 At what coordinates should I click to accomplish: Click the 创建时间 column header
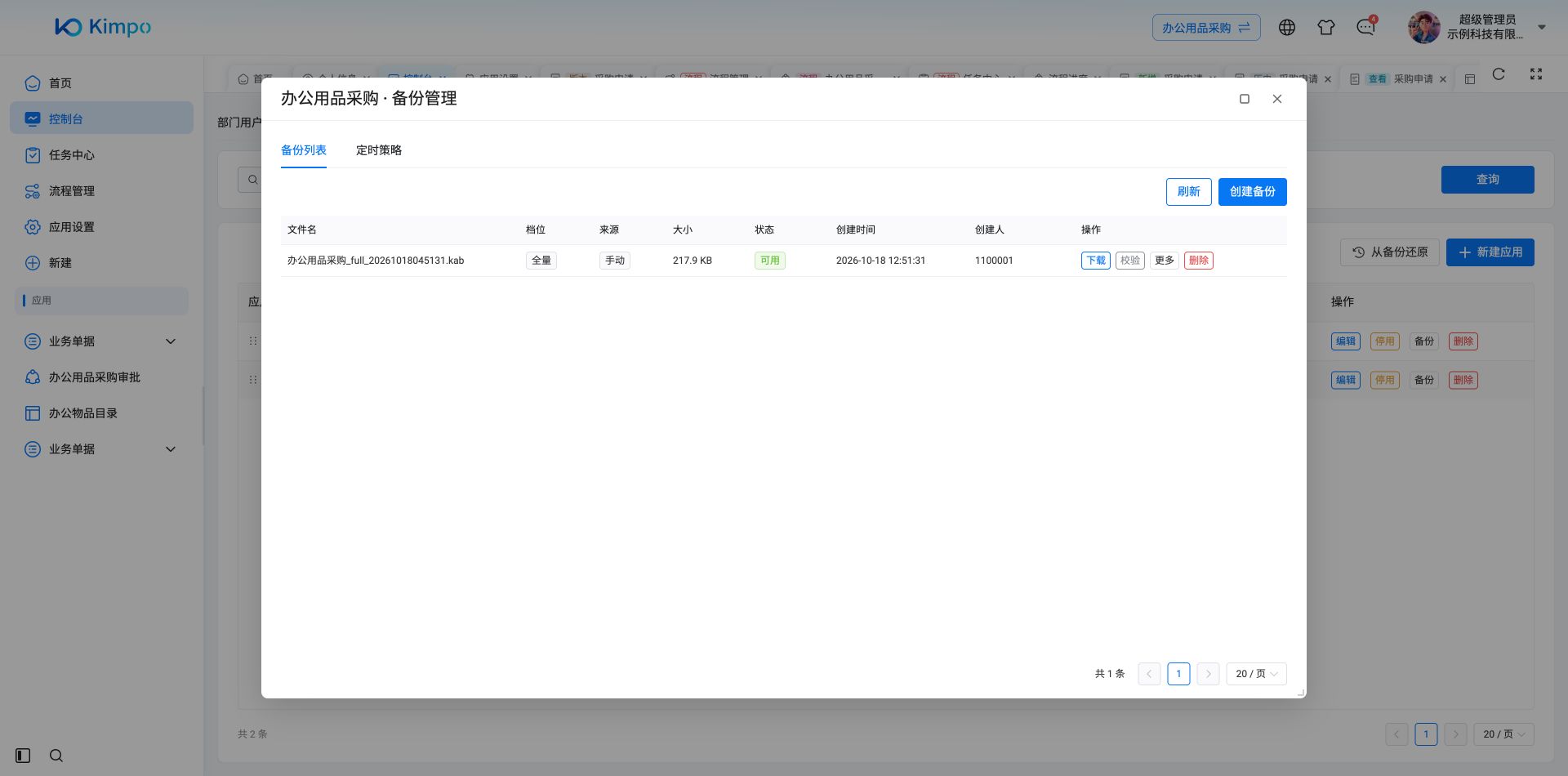pyautogui.click(x=856, y=230)
